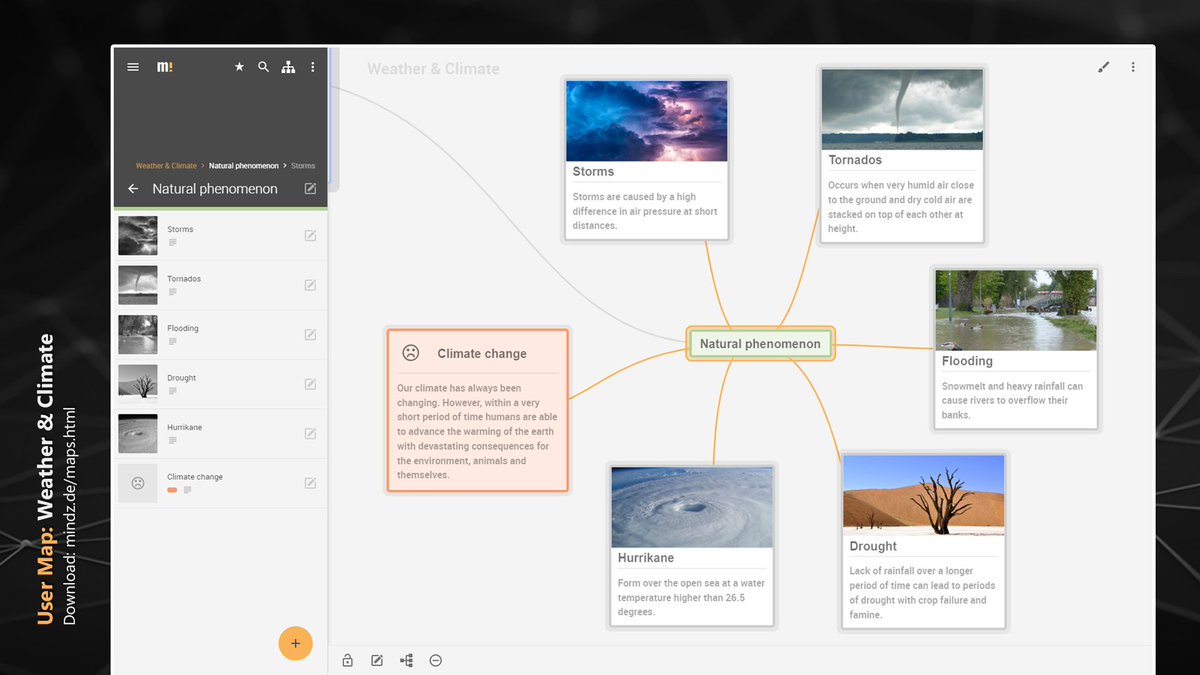Open the canvas edit pencil at top right
The height and width of the screenshot is (675, 1200).
tap(1104, 66)
